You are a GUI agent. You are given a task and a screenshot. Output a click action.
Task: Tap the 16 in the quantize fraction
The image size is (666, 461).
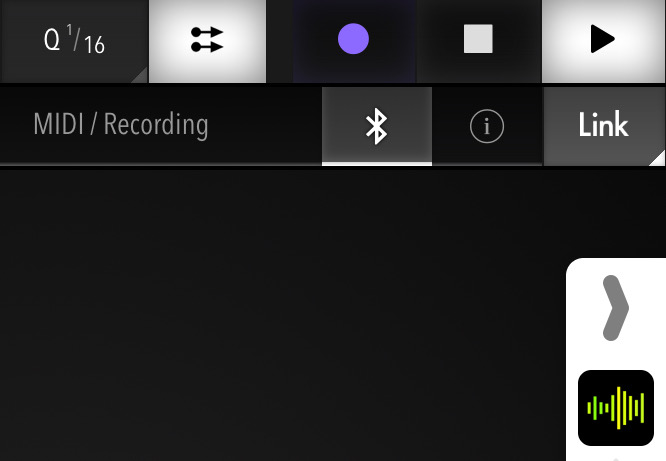pyautogui.click(x=94, y=45)
